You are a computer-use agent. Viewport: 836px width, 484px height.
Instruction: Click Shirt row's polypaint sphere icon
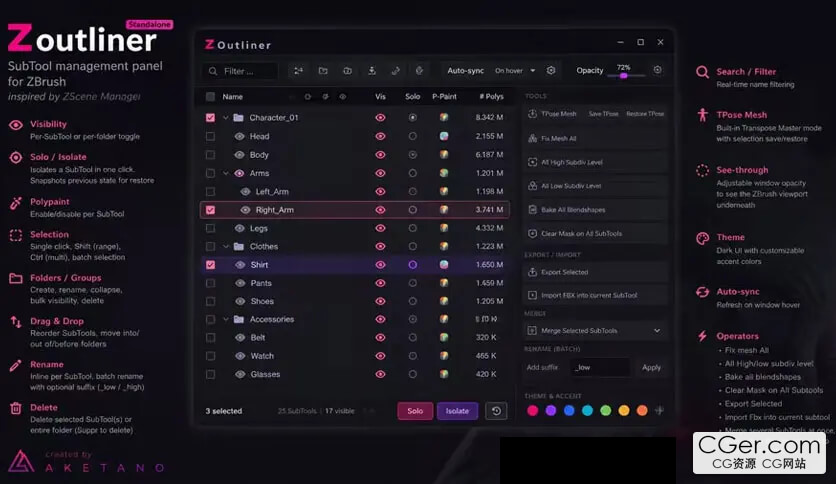coord(444,264)
